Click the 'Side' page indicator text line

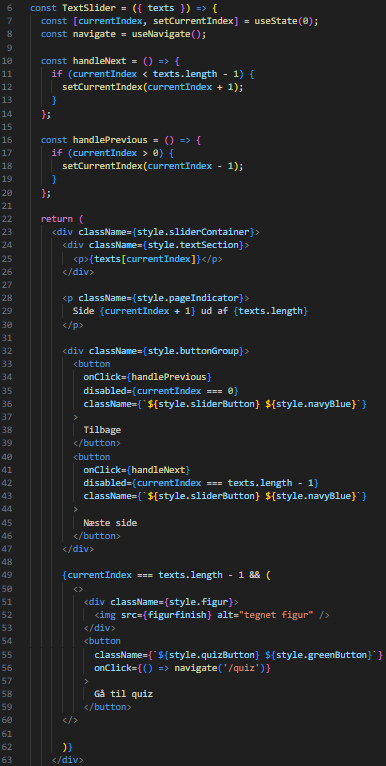click(190, 312)
